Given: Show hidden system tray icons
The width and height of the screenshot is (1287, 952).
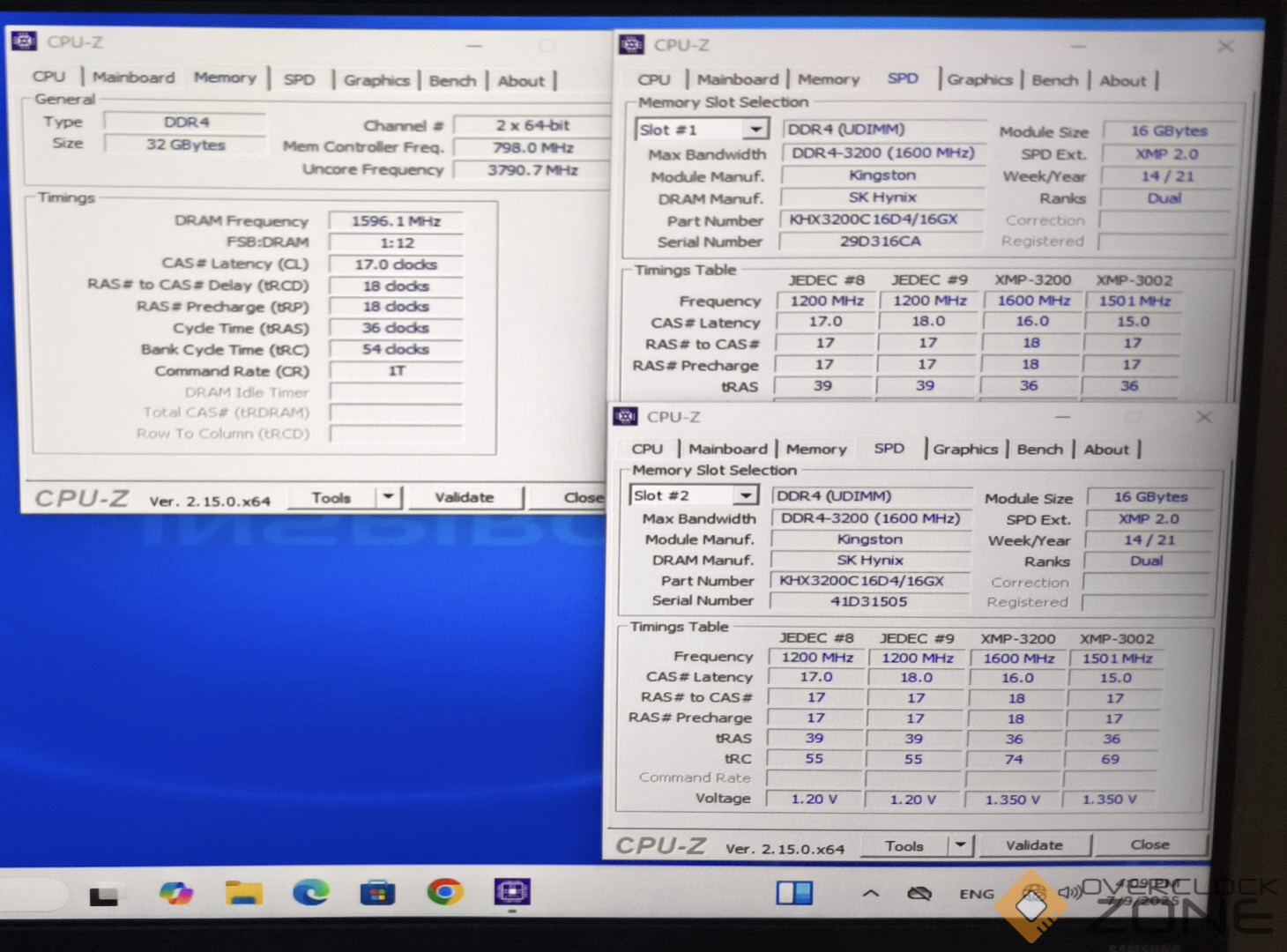Looking at the screenshot, I should coord(870,893).
